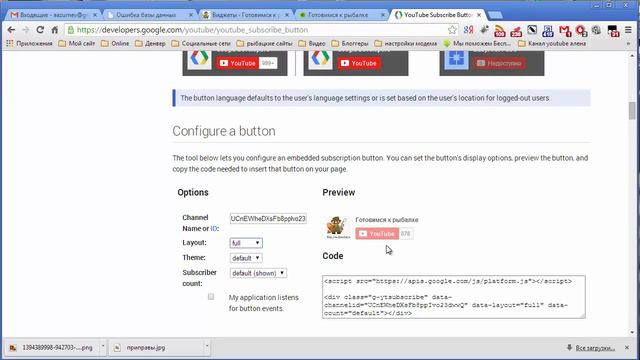Follow the 'ID' link in Channel Name label
This screenshot has width=640, height=360.
click(x=214, y=229)
